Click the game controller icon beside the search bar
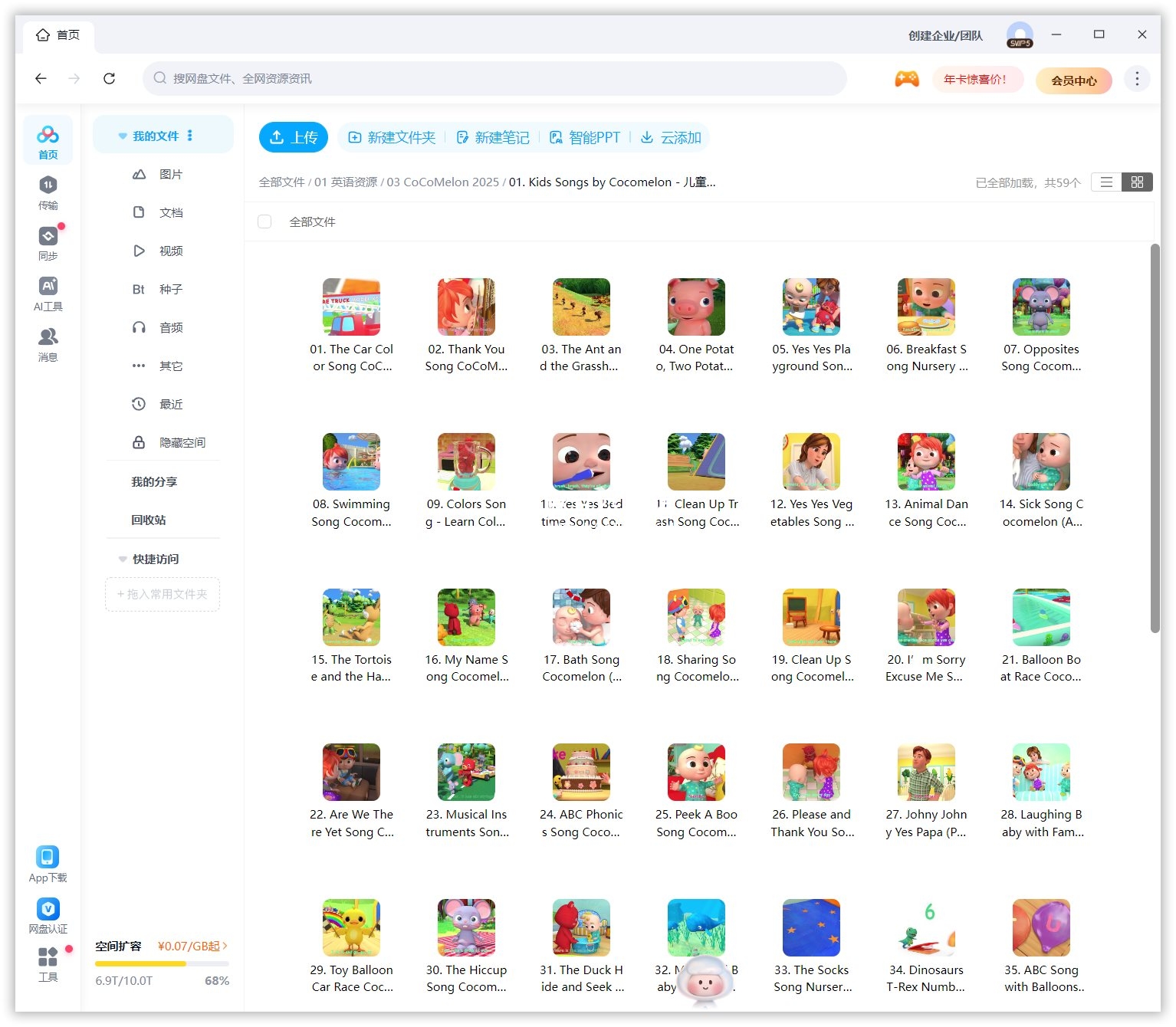This screenshot has height=1027, width=1176. coord(906,77)
